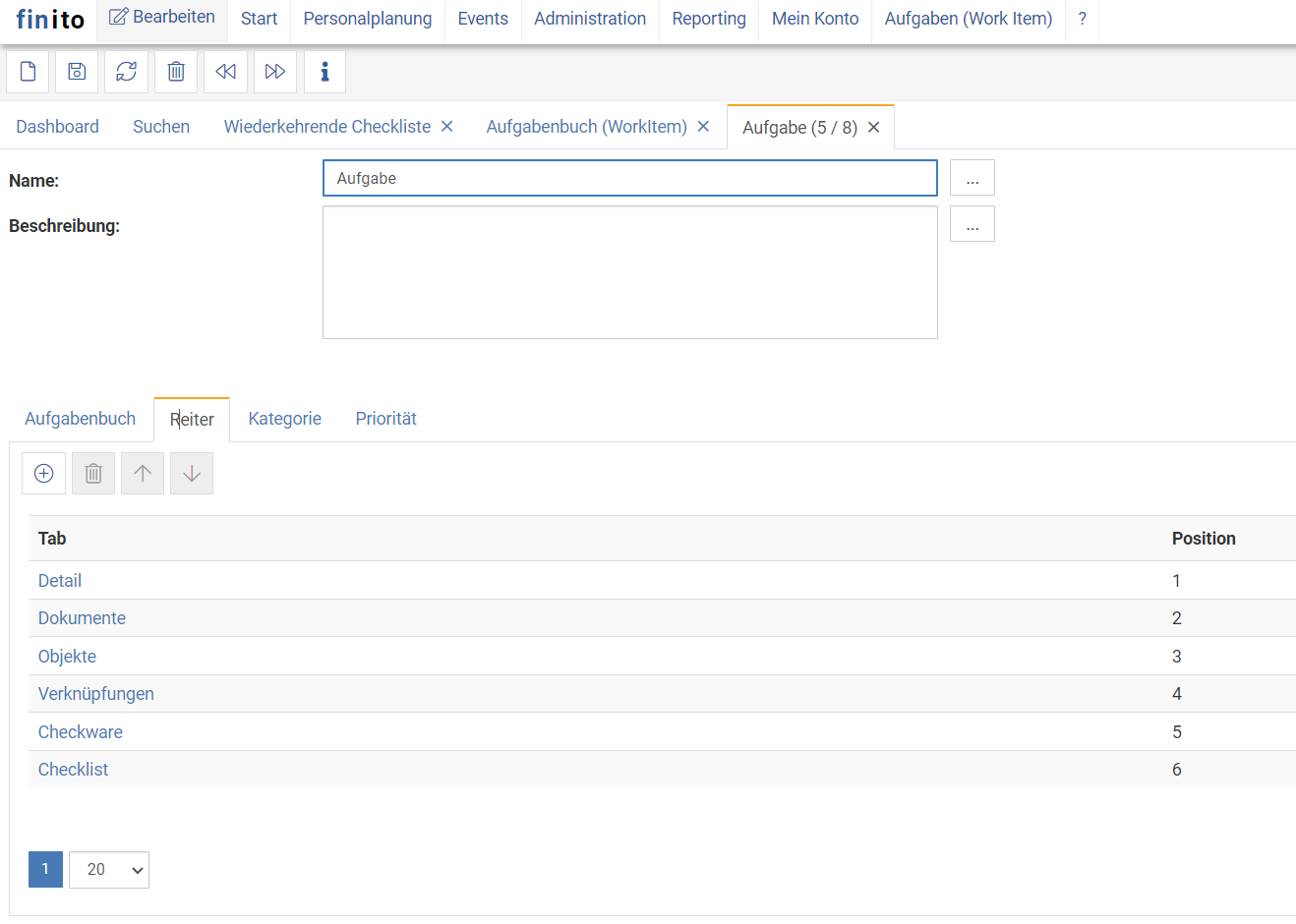Image resolution: width=1296 pixels, height=924 pixels.
Task: Open the Personalplanung menu
Action: point(367,19)
